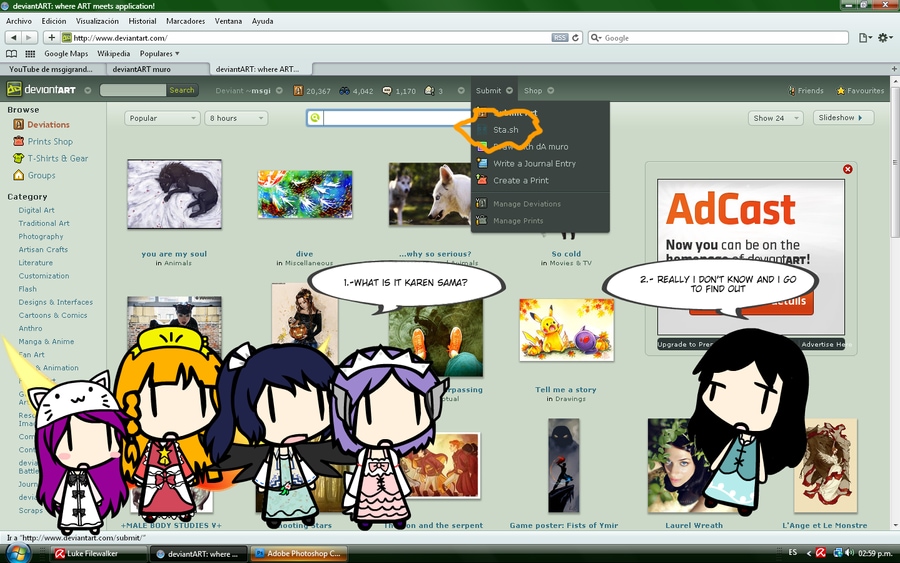Image resolution: width=900 pixels, height=563 pixels.
Task: Add a bookmark with the plus button
Action: click(x=51, y=37)
